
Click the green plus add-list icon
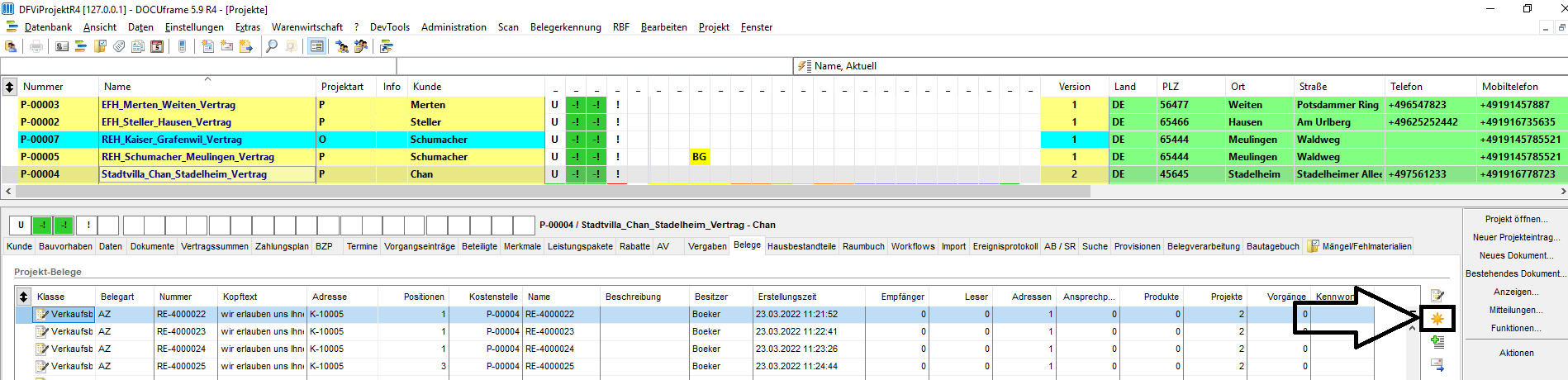pos(1437,341)
